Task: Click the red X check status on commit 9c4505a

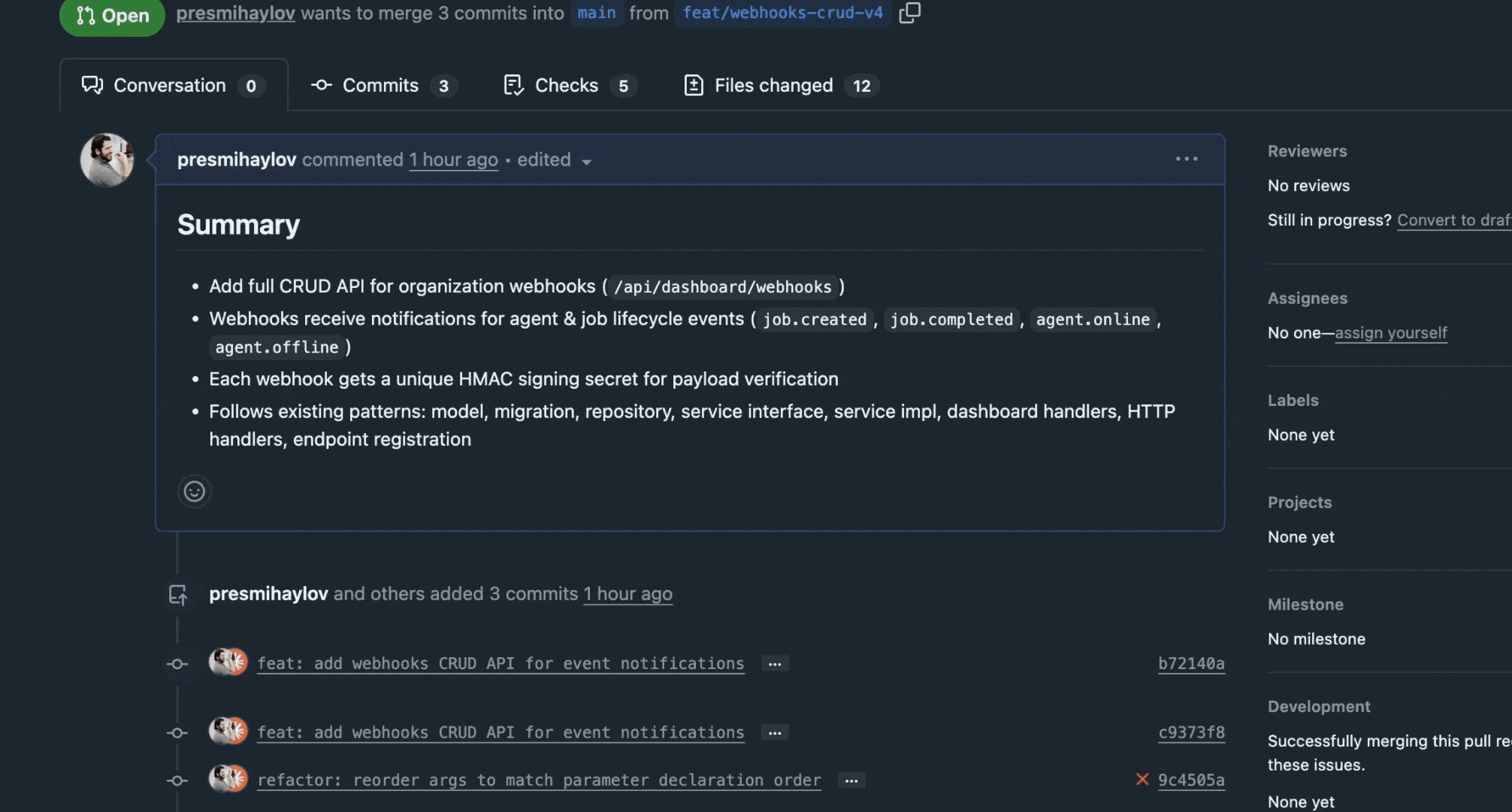Action: click(1142, 780)
